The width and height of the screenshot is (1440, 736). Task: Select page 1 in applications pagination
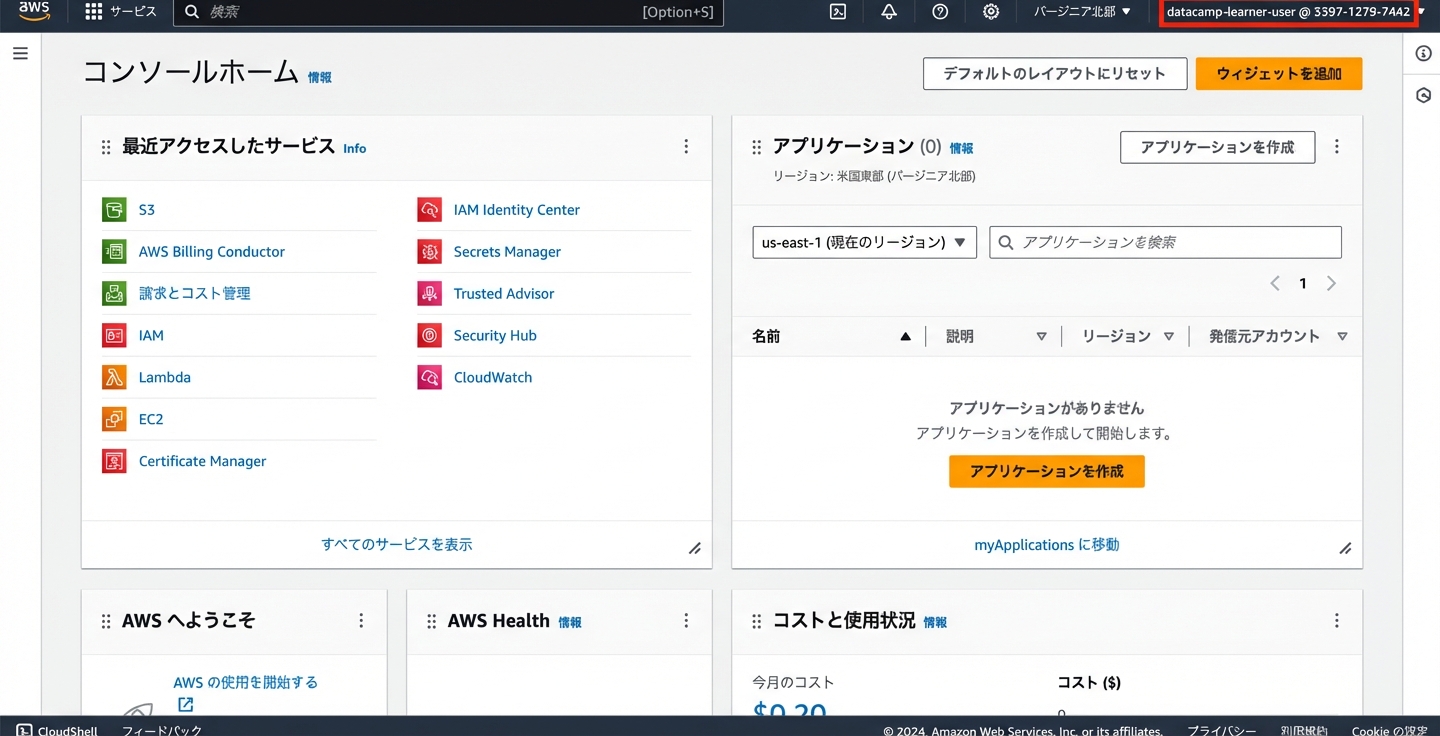(x=1303, y=284)
